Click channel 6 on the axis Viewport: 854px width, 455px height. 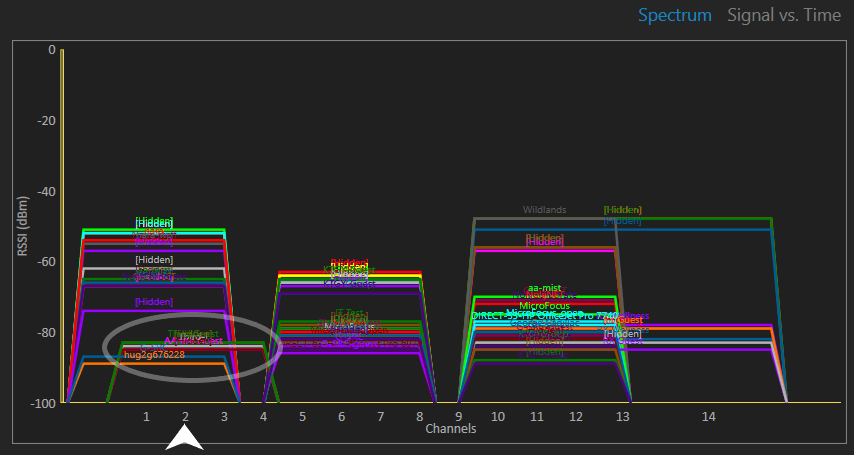point(341,417)
